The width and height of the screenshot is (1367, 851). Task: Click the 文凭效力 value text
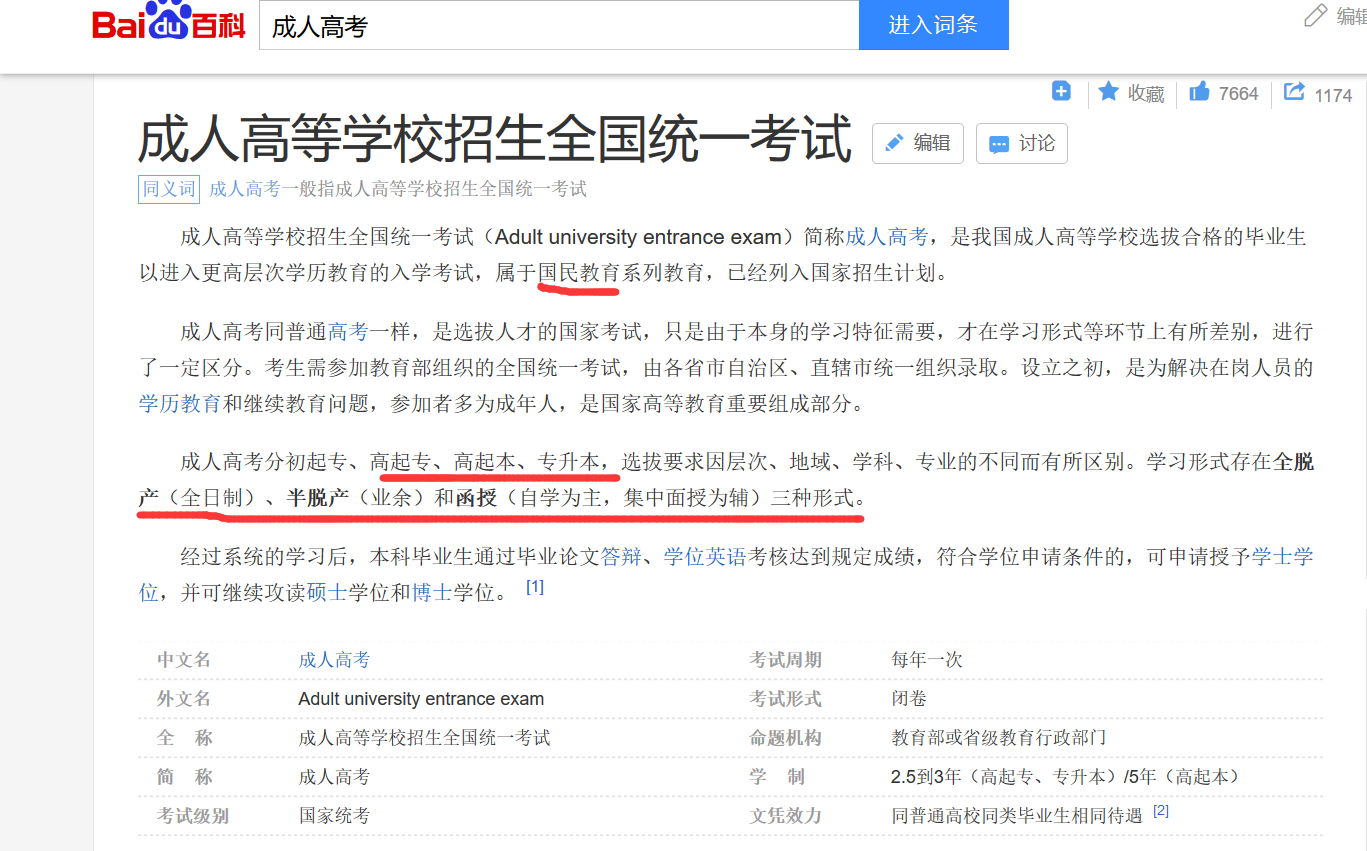click(1017, 816)
